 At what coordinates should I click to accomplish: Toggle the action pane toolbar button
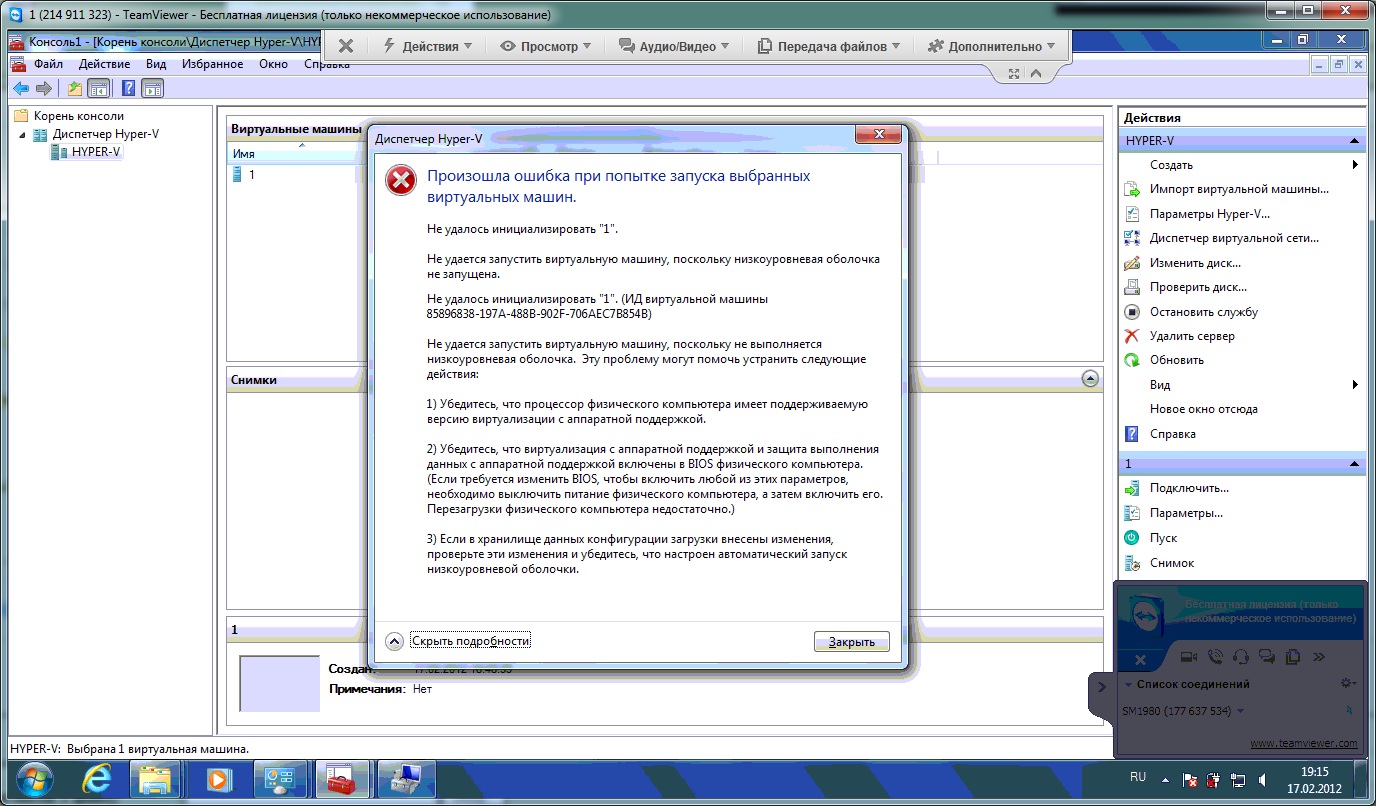(x=152, y=88)
